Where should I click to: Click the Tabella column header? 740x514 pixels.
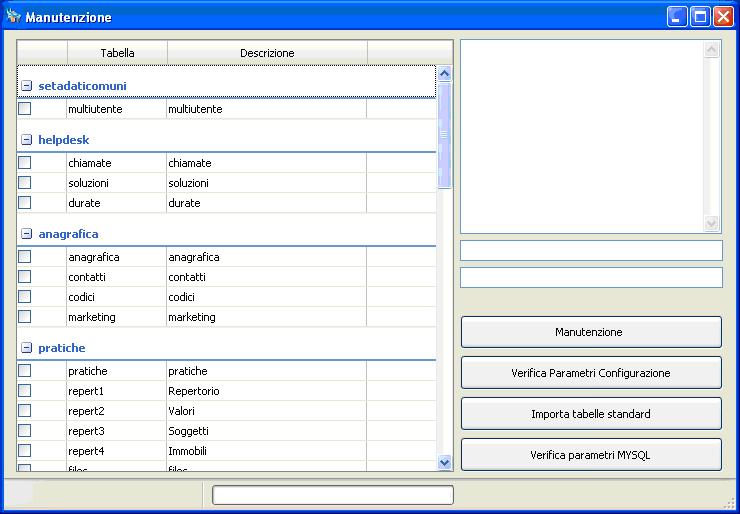point(118,53)
